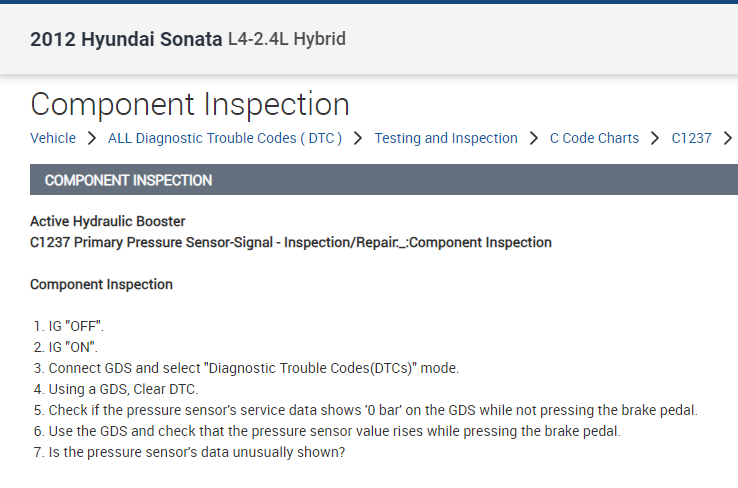This screenshot has height=488, width=738.
Task: Navigate to C Code Charts
Action: pyautogui.click(x=594, y=138)
